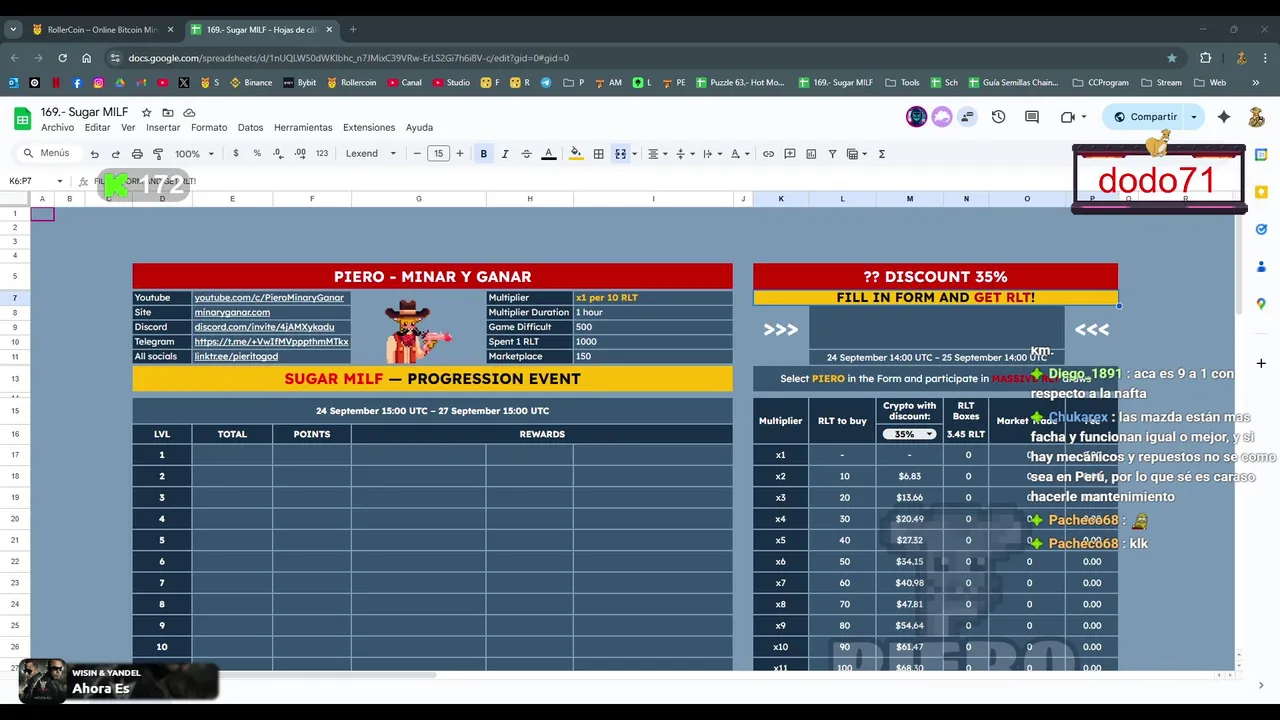Screen dimensions: 1280x720
Task: Open the fill color bucket picker
Action: click(x=576, y=154)
